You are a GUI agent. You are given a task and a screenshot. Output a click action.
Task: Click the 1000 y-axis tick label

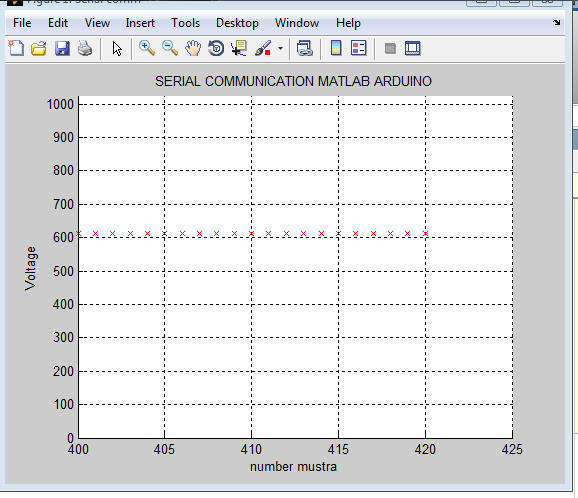pyautogui.click(x=60, y=104)
